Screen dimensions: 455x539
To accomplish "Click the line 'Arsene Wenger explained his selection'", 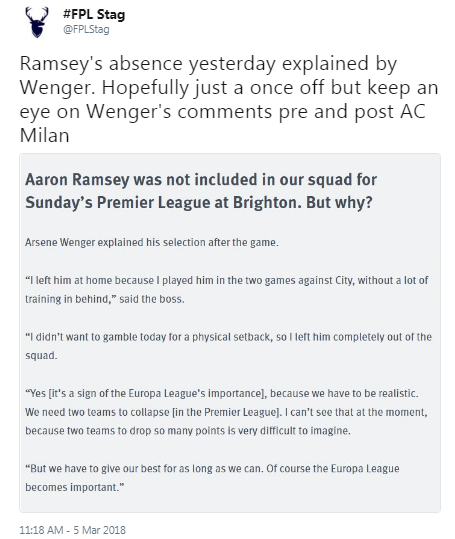I will tap(152, 242).
